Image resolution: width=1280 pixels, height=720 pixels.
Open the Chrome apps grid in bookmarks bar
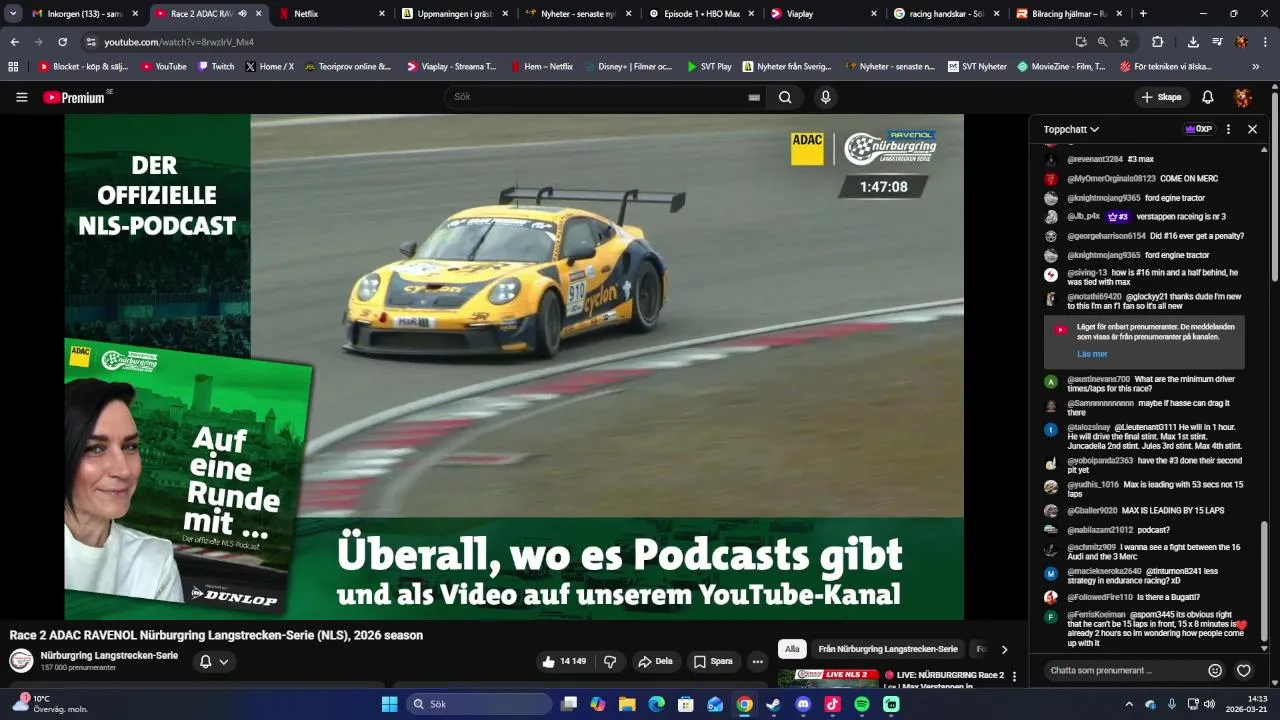pyautogui.click(x=13, y=66)
